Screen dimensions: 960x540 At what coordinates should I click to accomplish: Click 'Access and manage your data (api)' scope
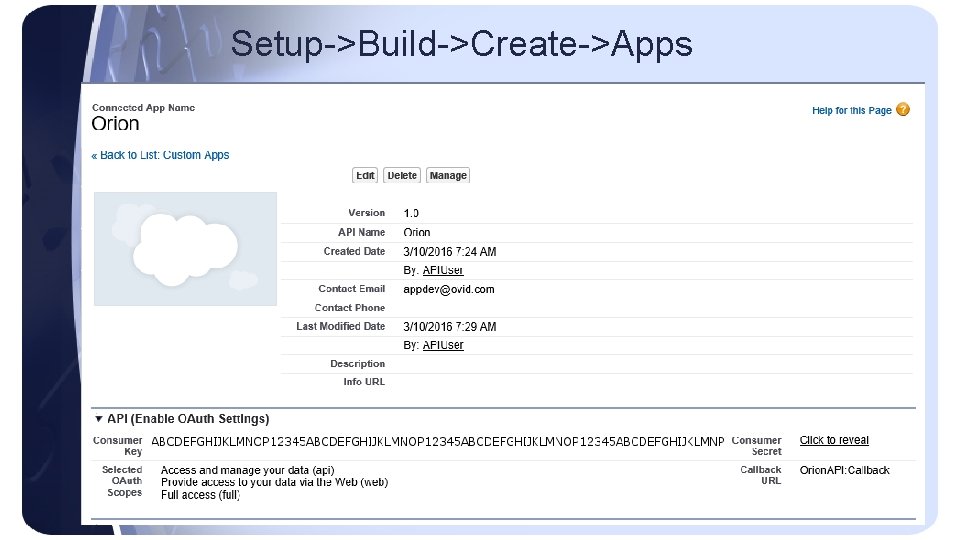[x=247, y=470]
